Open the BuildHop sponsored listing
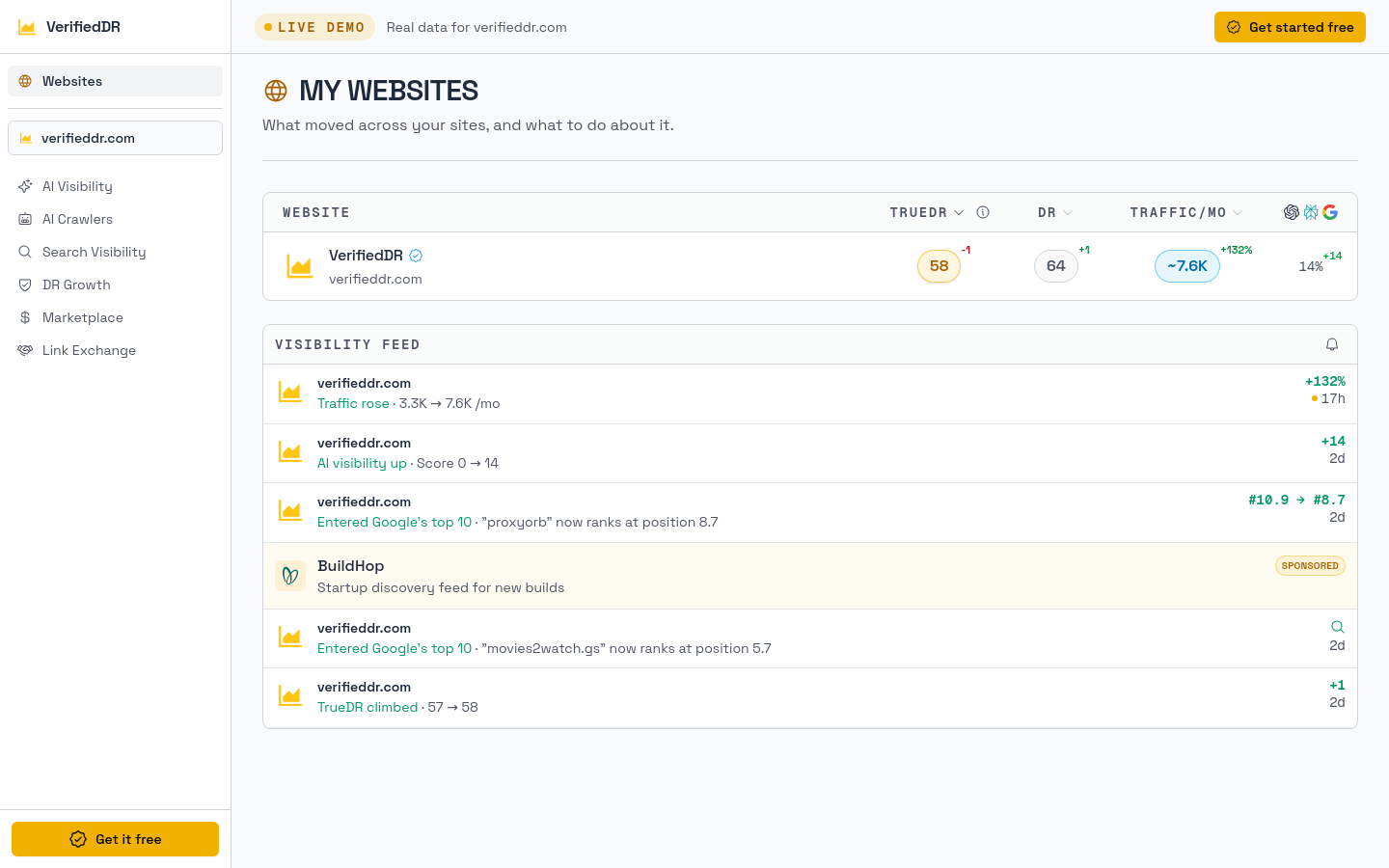Screen dimensions: 1389x868 tap(810, 576)
